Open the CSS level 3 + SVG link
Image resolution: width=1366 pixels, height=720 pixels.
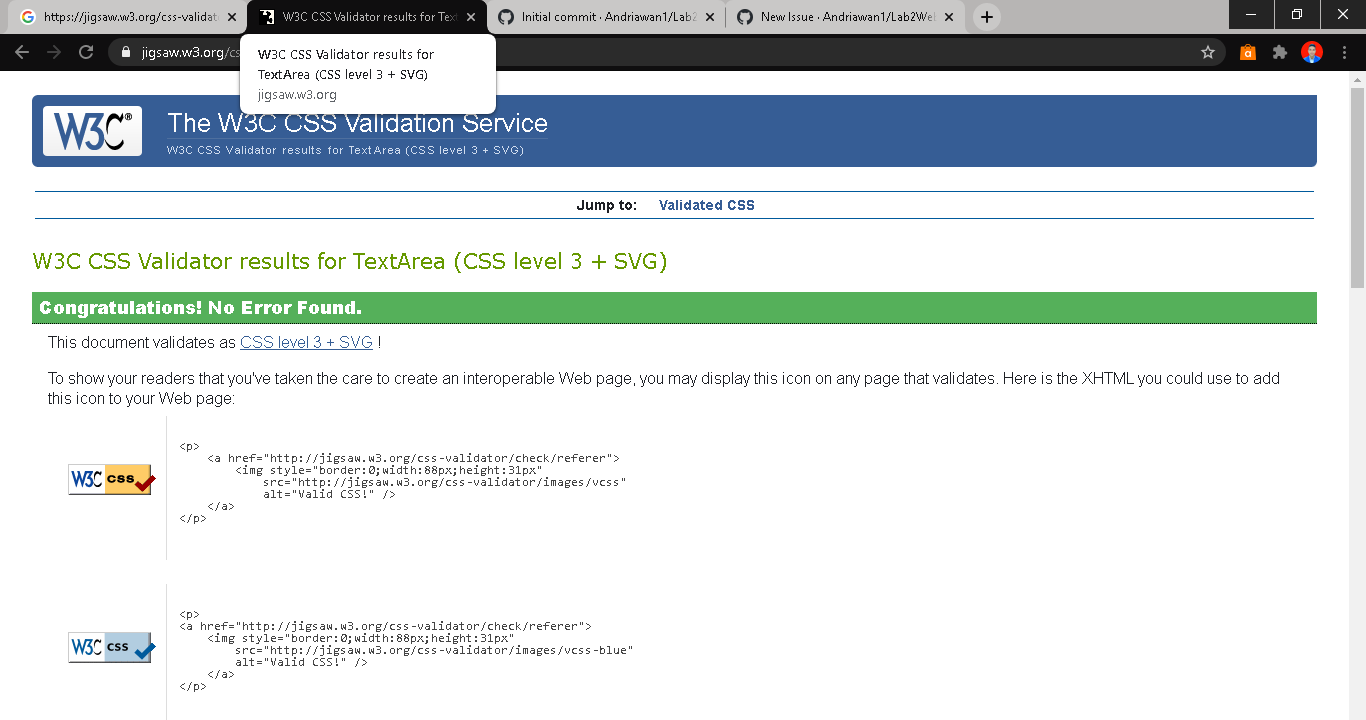306,342
